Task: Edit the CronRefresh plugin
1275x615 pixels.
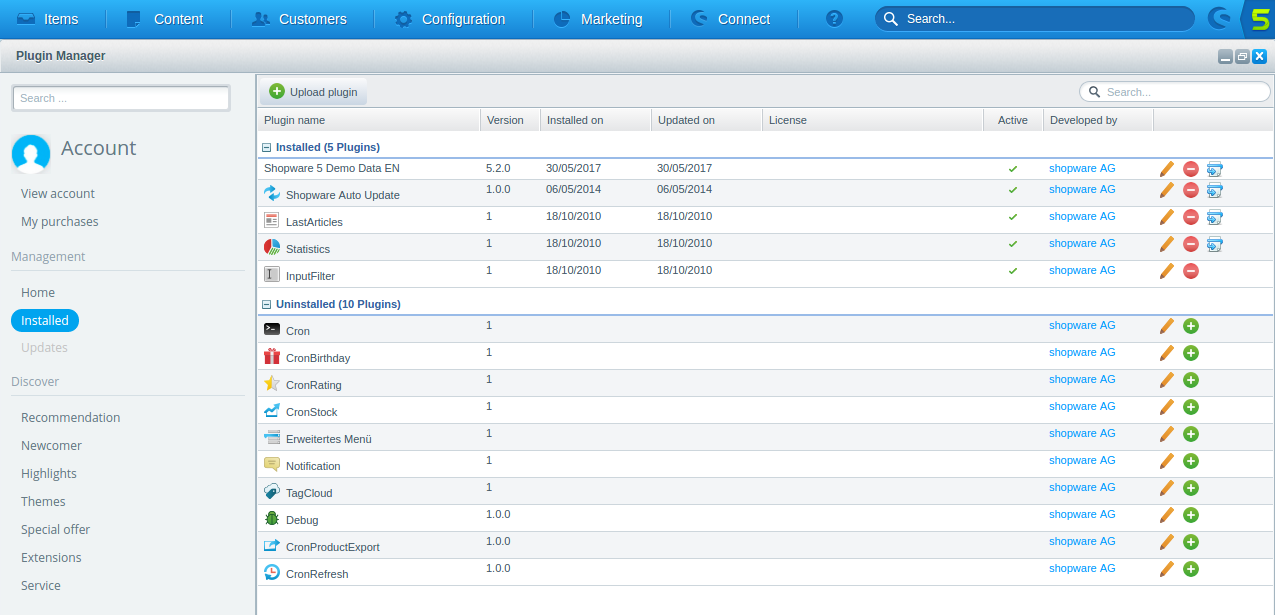Action: [x=1167, y=569]
